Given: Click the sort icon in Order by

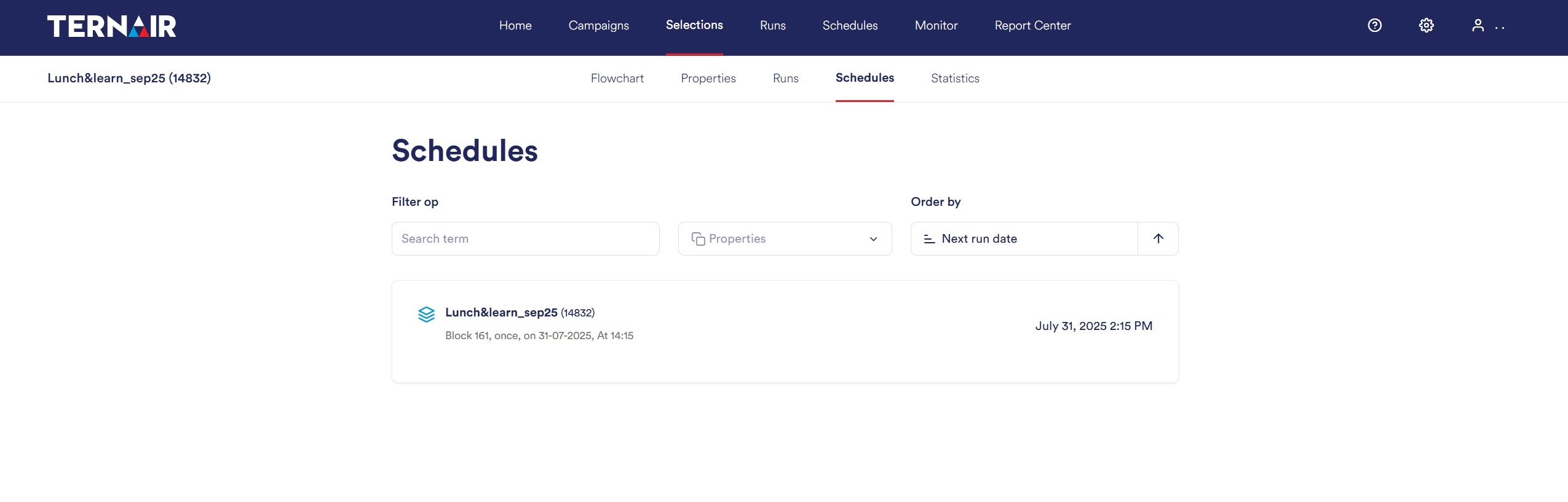Looking at the screenshot, I should coord(929,239).
